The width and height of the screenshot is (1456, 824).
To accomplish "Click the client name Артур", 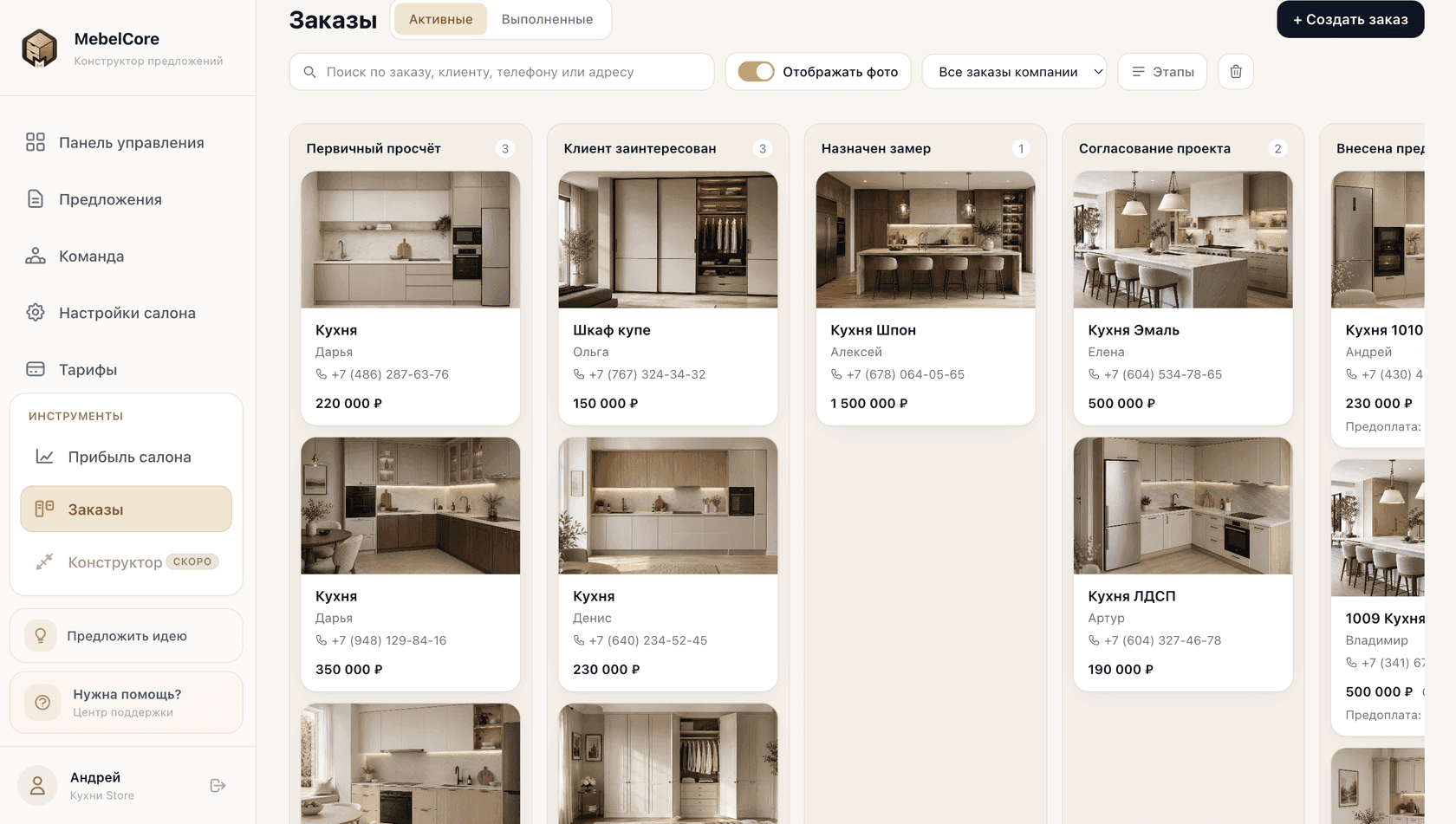I will tap(1106, 618).
